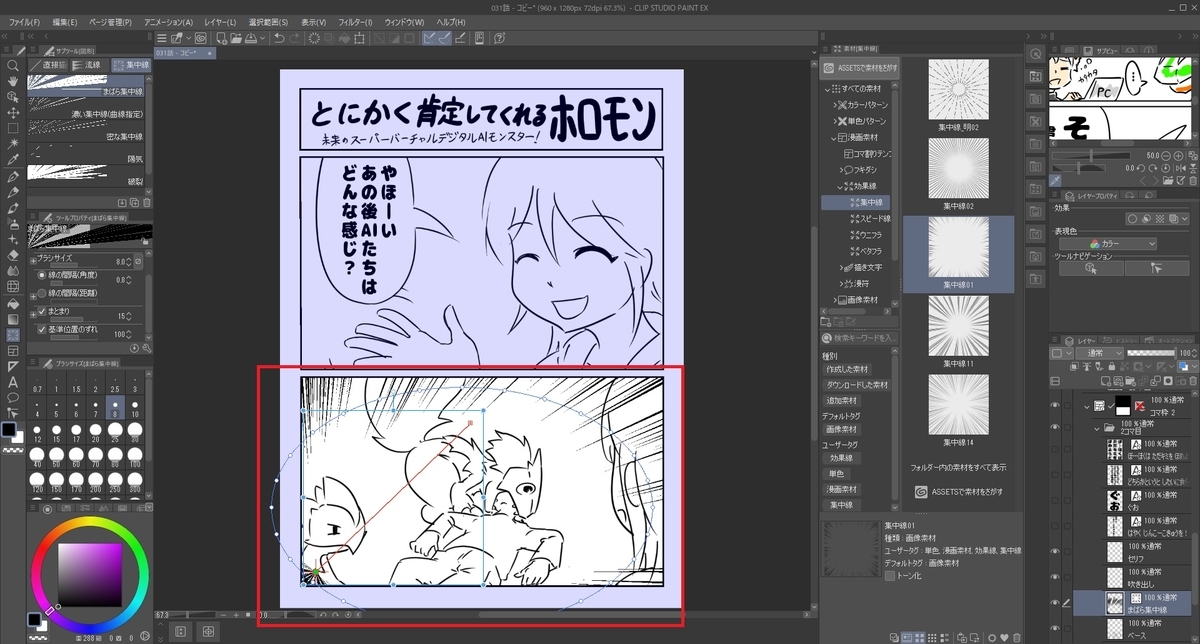
Task: Select the Eyedropper tool in left toolbar
Action: click(12, 161)
